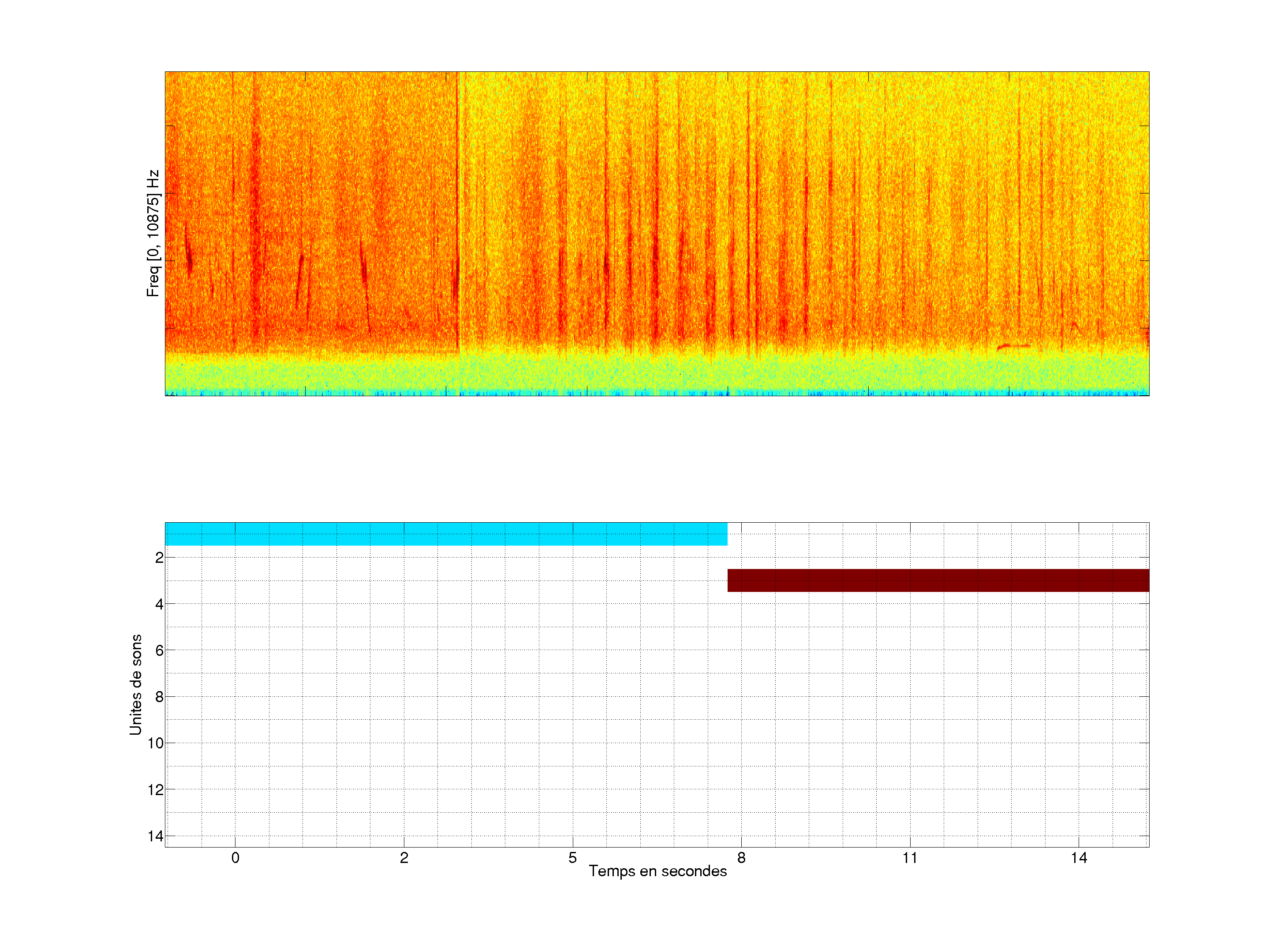Click x-axis tick label 0
The height and width of the screenshot is (952, 1270).
click(x=235, y=858)
